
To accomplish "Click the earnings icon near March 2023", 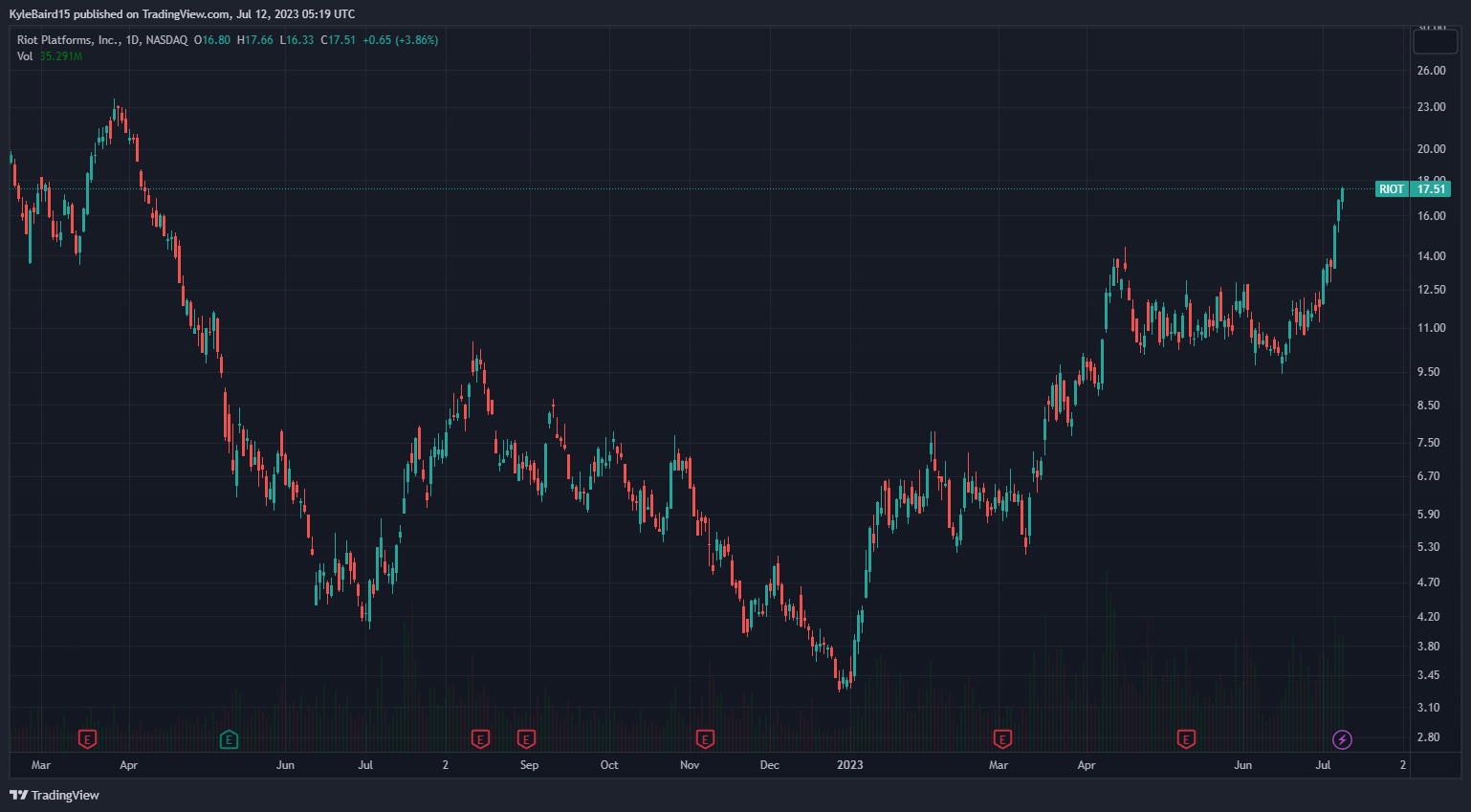I will click(1001, 739).
